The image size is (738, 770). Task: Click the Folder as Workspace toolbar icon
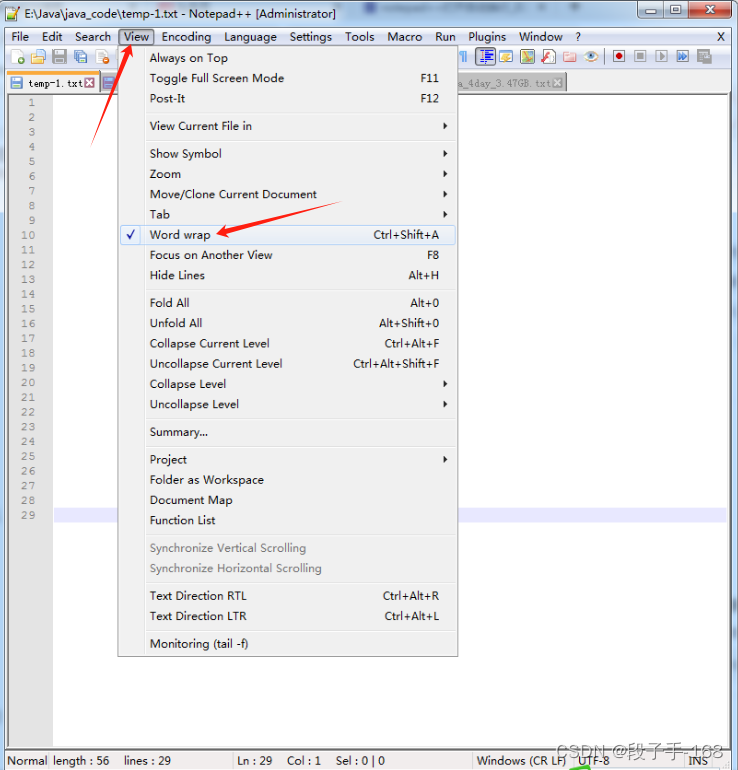coord(570,57)
